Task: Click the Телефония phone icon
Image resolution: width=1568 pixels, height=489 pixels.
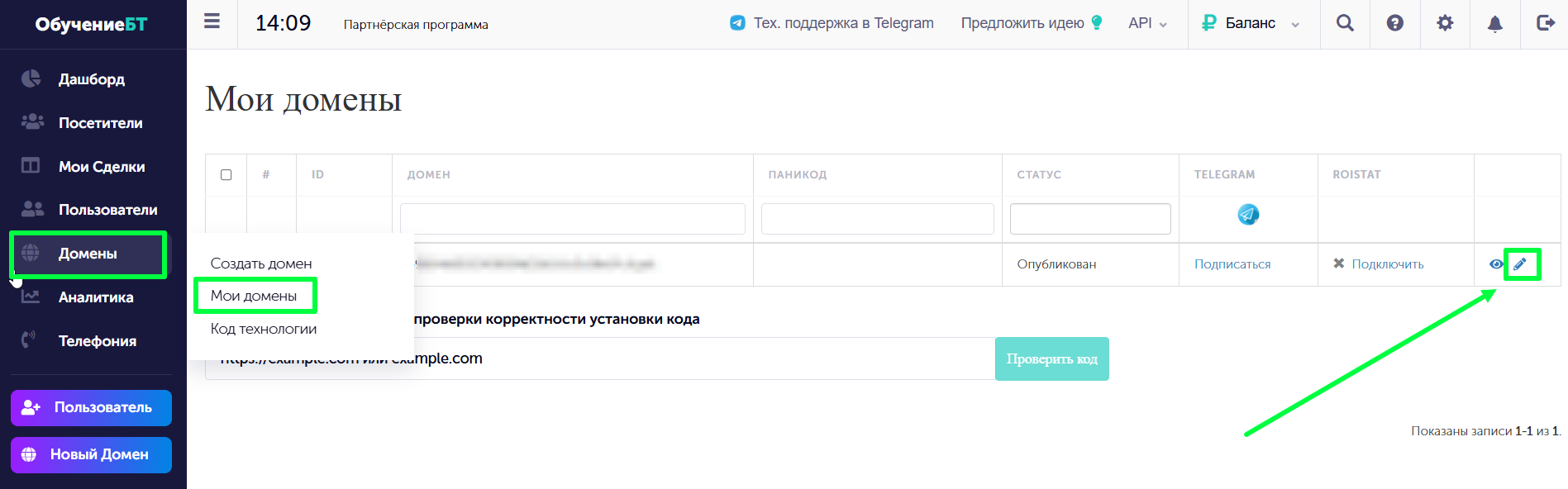Action: point(29,339)
